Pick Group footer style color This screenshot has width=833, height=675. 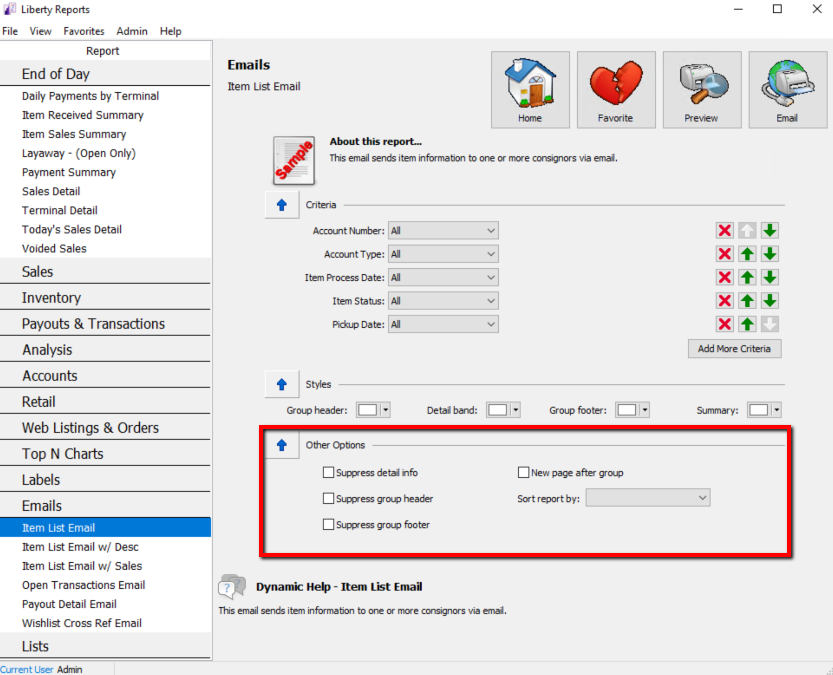click(x=632, y=410)
